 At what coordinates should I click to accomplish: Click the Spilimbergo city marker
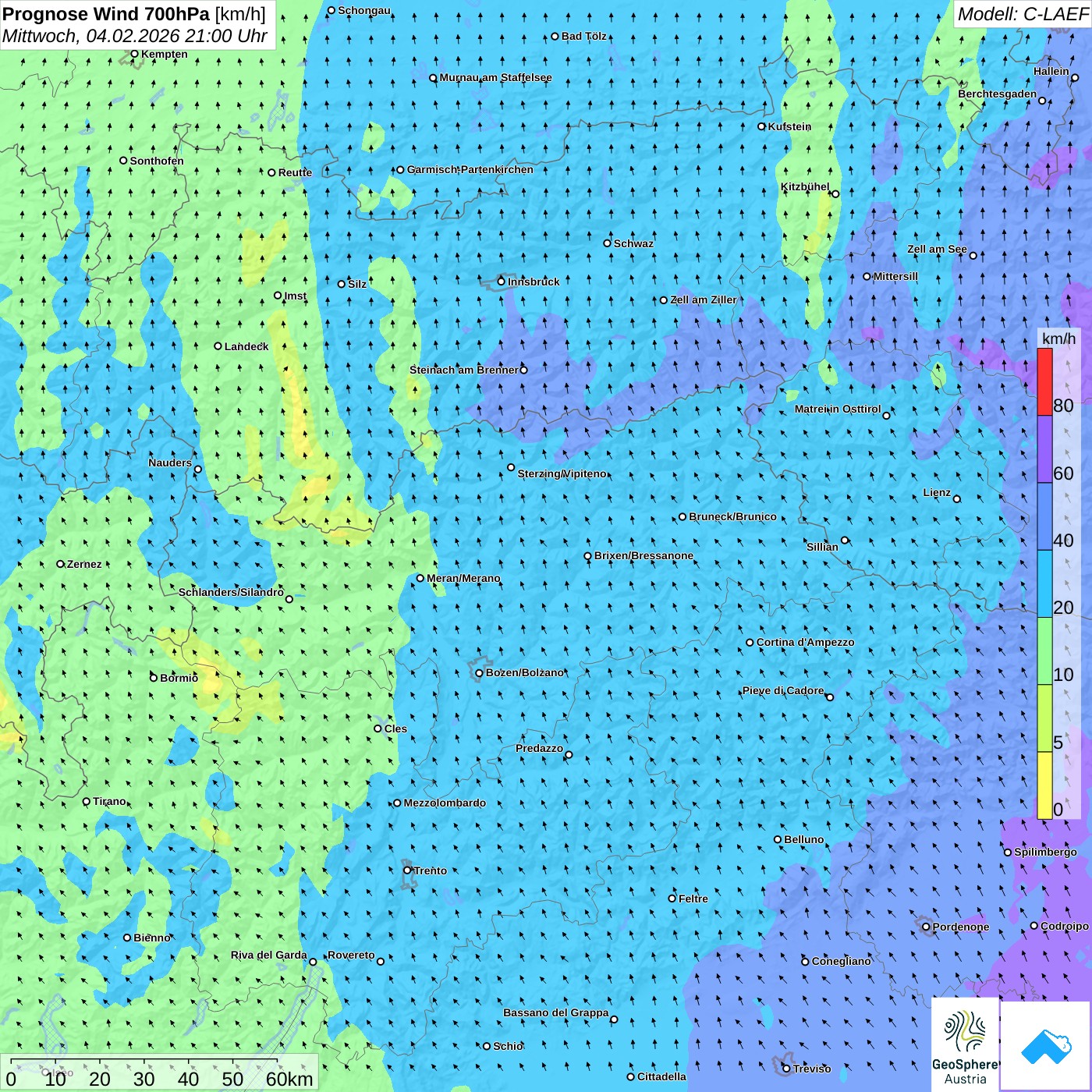coord(1007,853)
